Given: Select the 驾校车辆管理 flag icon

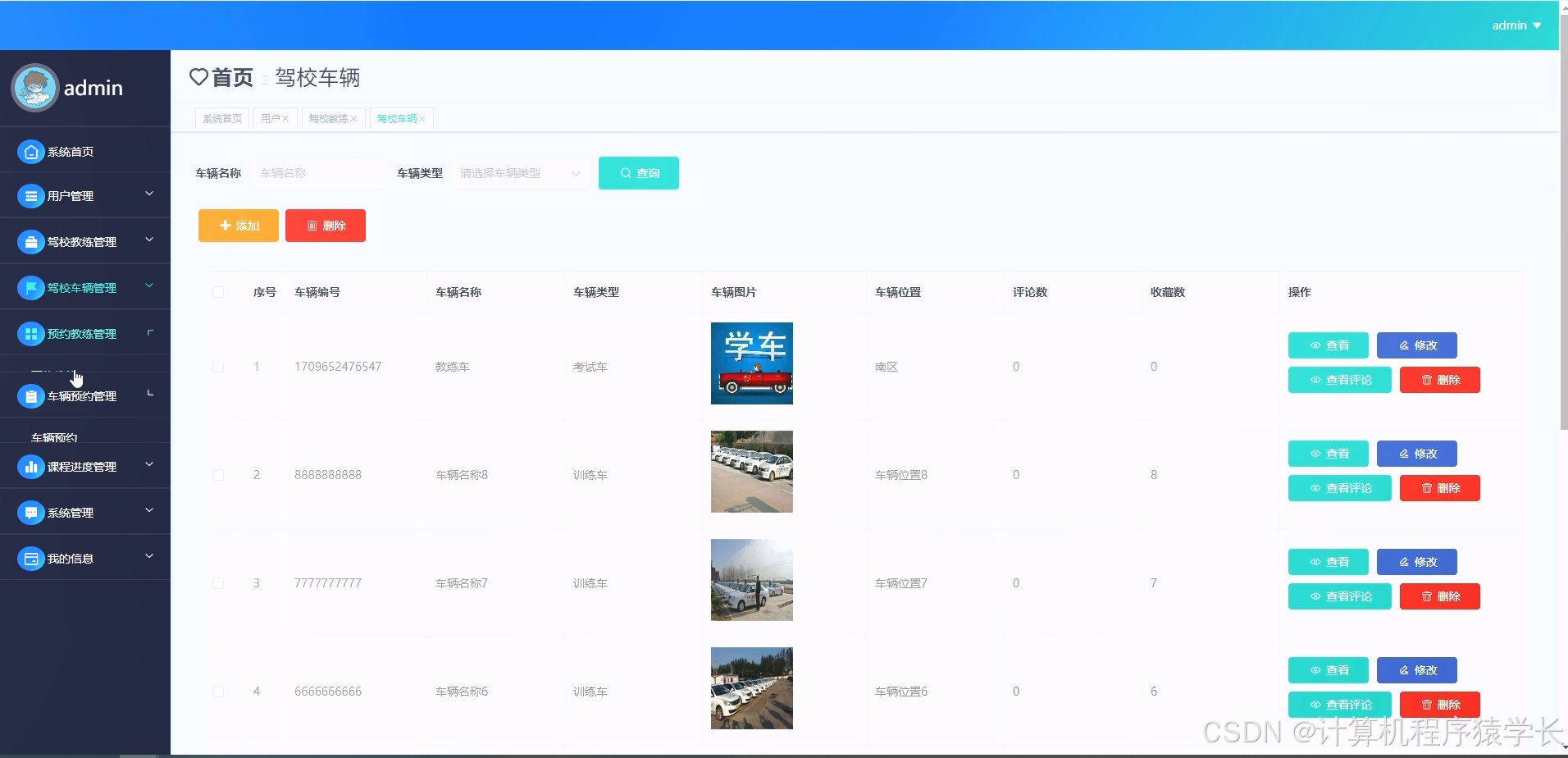Looking at the screenshot, I should point(30,287).
